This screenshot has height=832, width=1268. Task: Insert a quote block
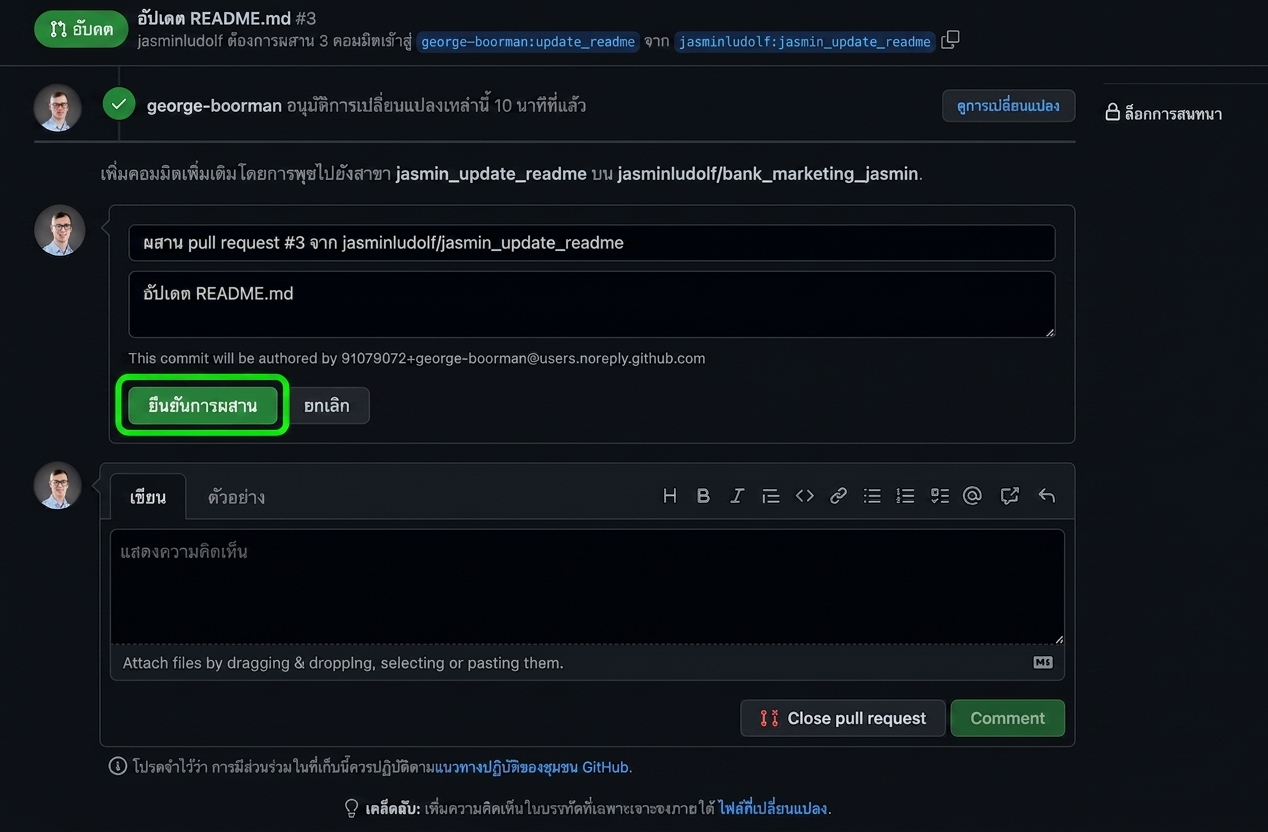[x=771, y=496]
